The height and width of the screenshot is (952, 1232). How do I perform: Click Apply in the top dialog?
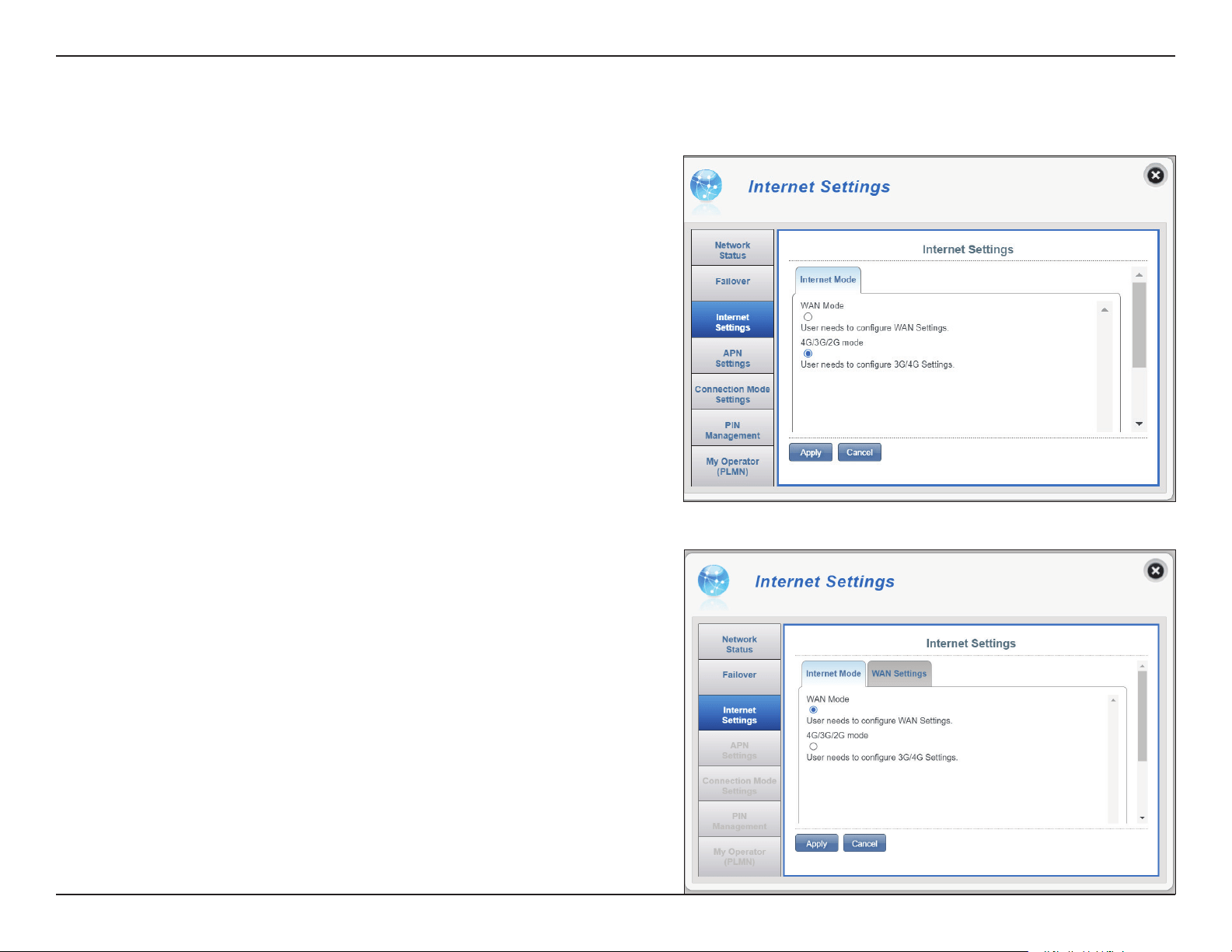811,452
